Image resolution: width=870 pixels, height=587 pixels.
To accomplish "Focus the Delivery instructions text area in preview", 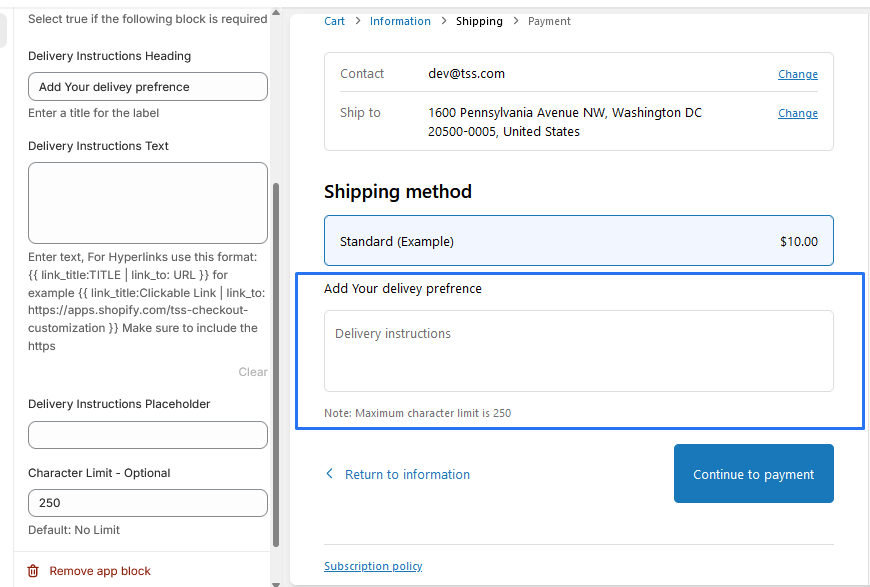I will pos(578,350).
